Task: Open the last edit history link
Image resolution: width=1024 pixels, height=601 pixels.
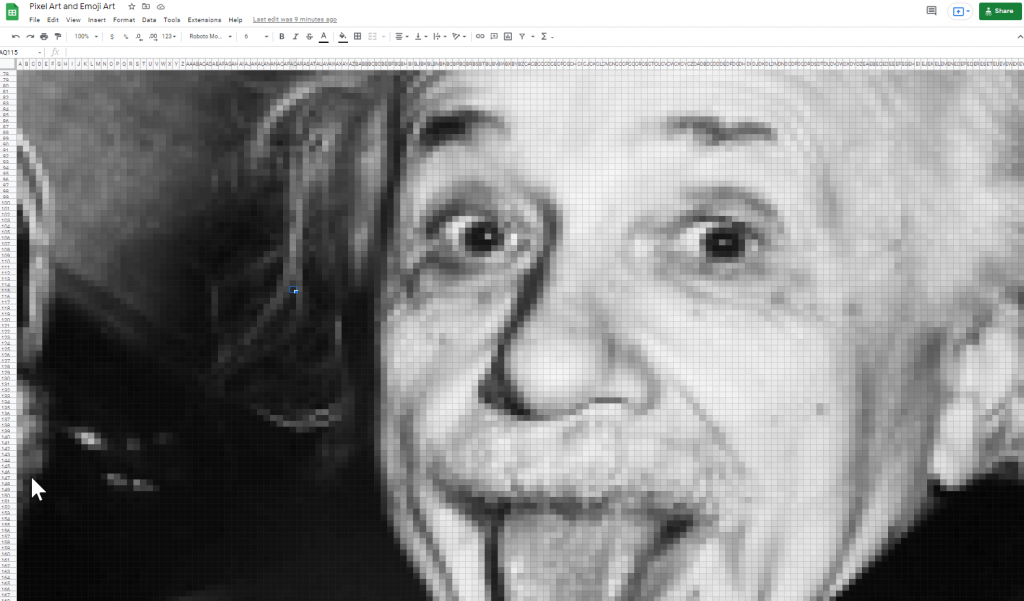Action: coord(295,20)
